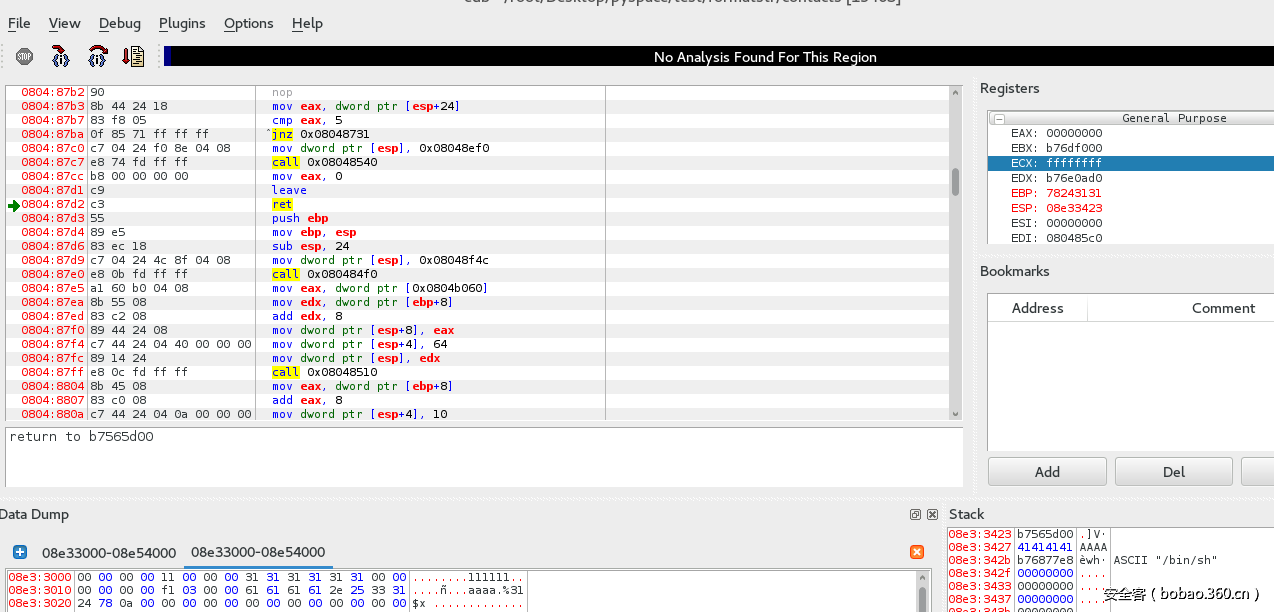
Task: Select the ret instruction at 0804:87d2
Action: (282, 204)
